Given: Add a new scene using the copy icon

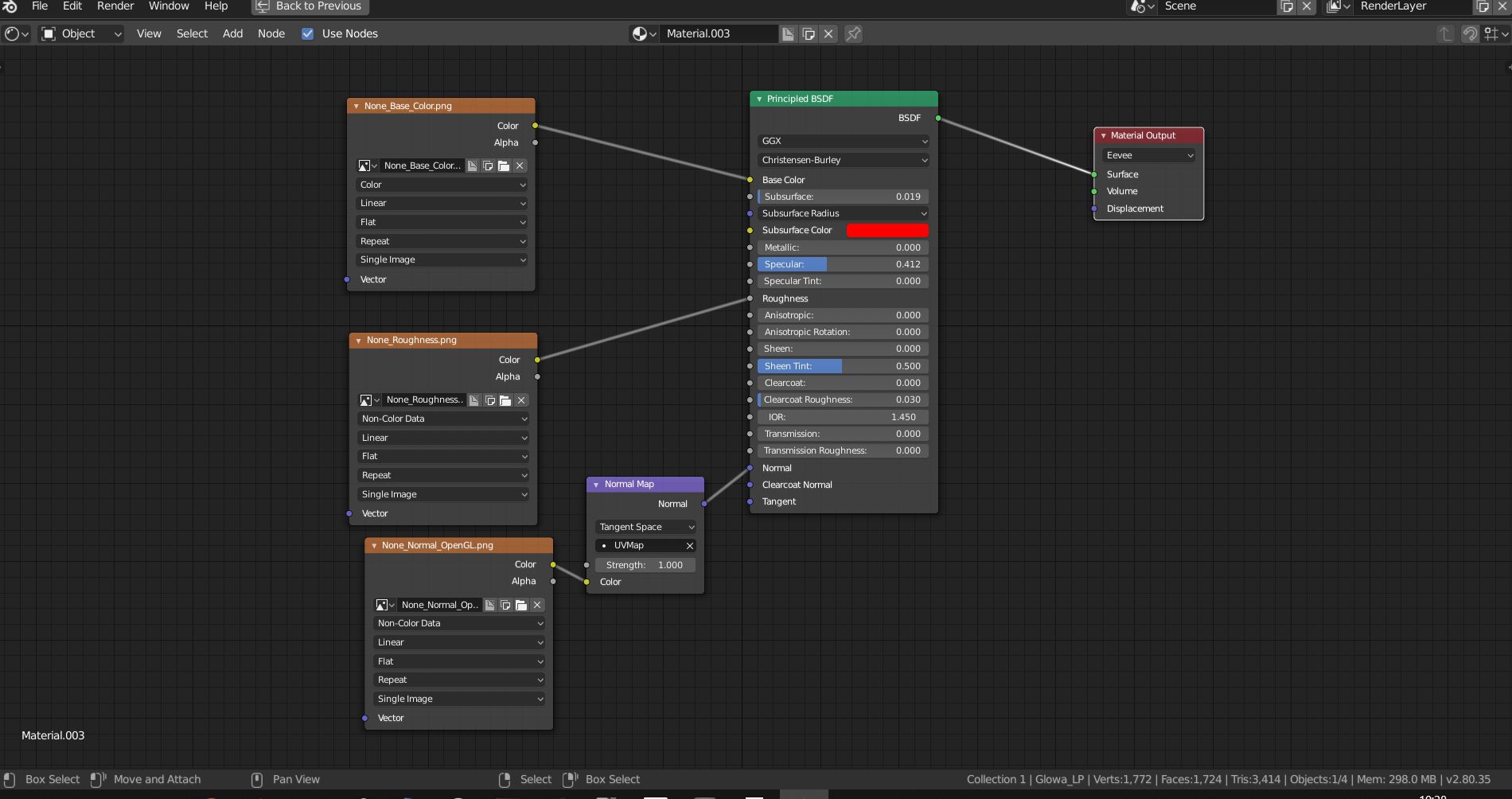Looking at the screenshot, I should [1287, 6].
